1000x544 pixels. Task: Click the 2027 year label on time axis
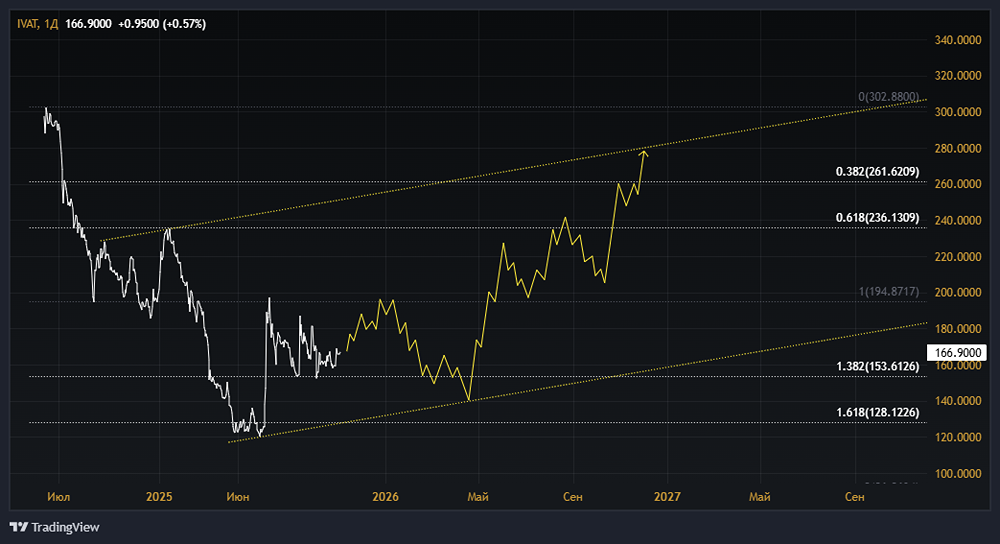667,496
